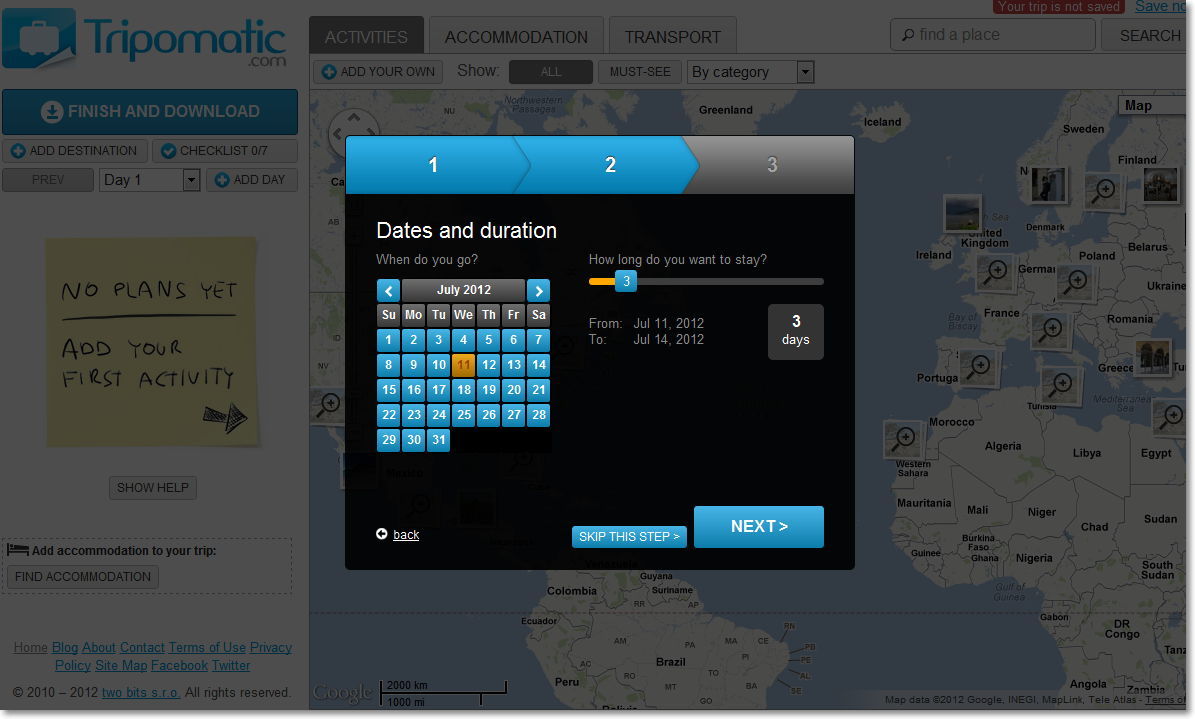Image resolution: width=1195 pixels, height=719 pixels.
Task: Open the By category dropdown
Action: tap(751, 72)
